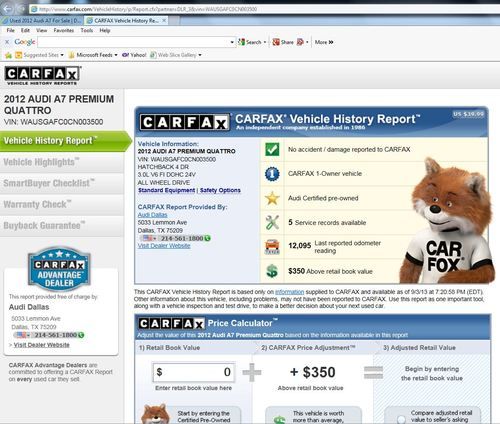Image resolution: width=500 pixels, height=424 pixels.
Task: Select SmartBuyer Checklist sidebar tab
Action: click(x=62, y=184)
